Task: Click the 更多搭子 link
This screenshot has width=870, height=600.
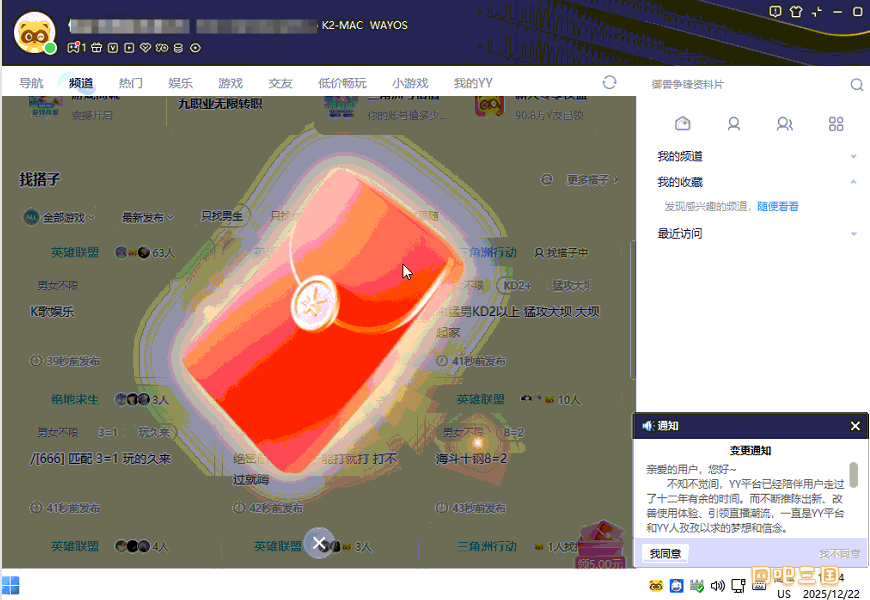Action: (592, 180)
